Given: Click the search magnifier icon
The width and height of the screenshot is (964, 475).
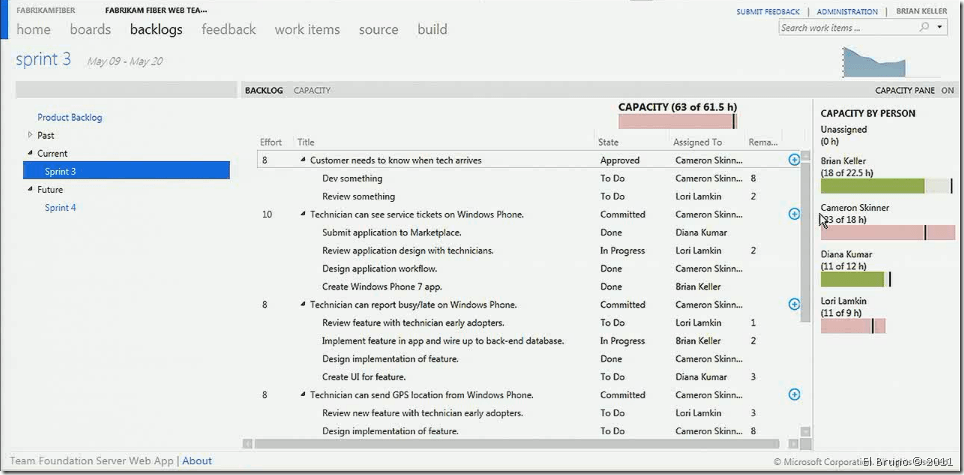Looking at the screenshot, I should tap(924, 28).
